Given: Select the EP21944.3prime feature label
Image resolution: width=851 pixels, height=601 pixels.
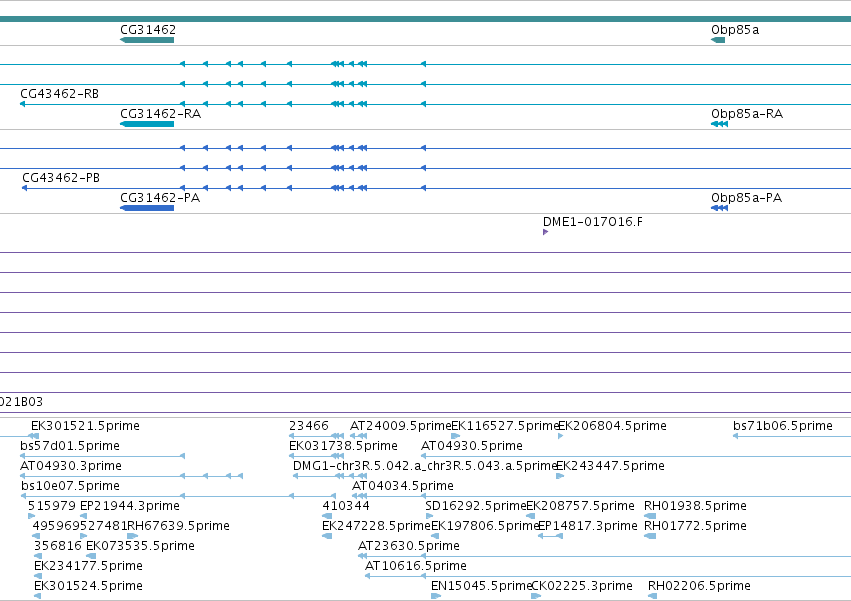Looking at the screenshot, I should click(130, 507).
